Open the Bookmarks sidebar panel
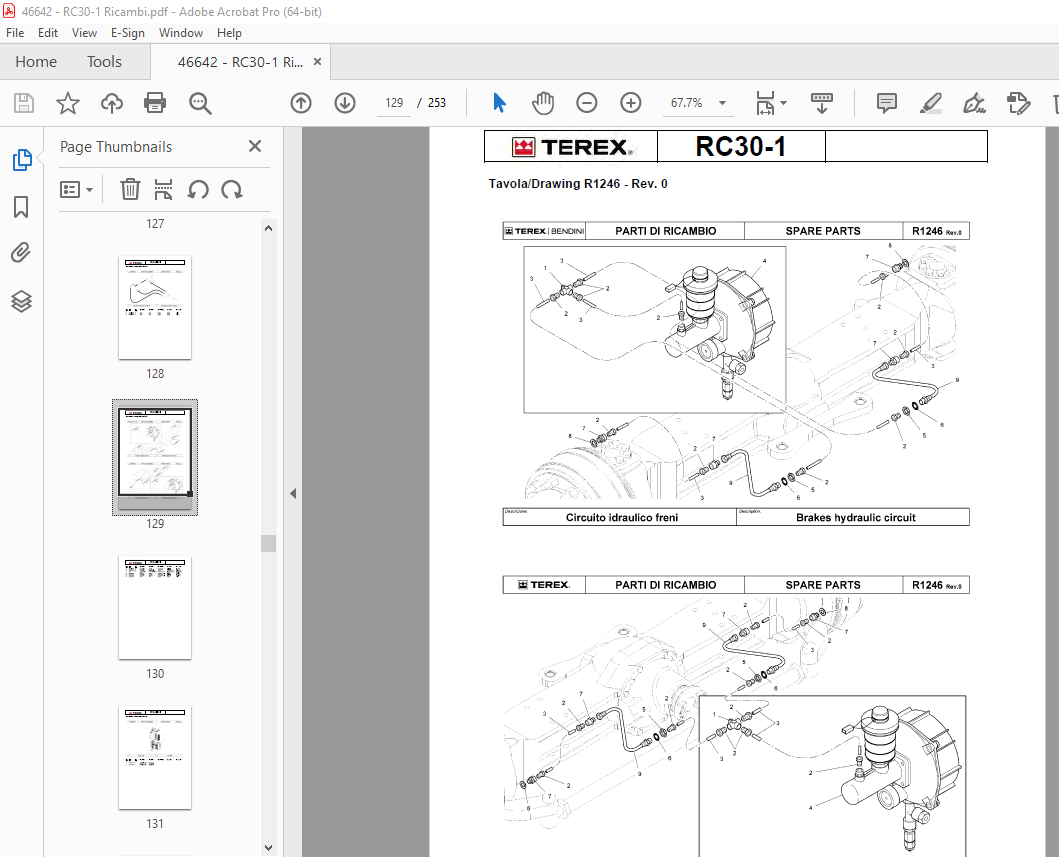The width and height of the screenshot is (1059, 857). (x=21, y=207)
